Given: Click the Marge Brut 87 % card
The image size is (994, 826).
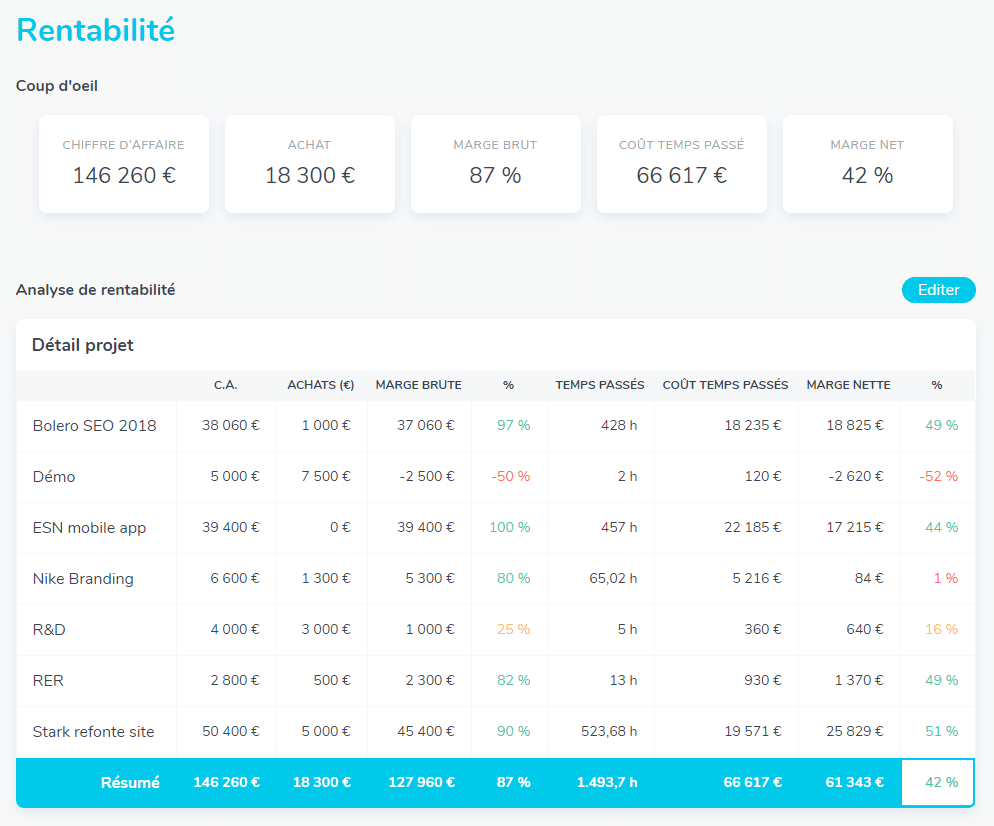Looking at the screenshot, I should point(496,164).
